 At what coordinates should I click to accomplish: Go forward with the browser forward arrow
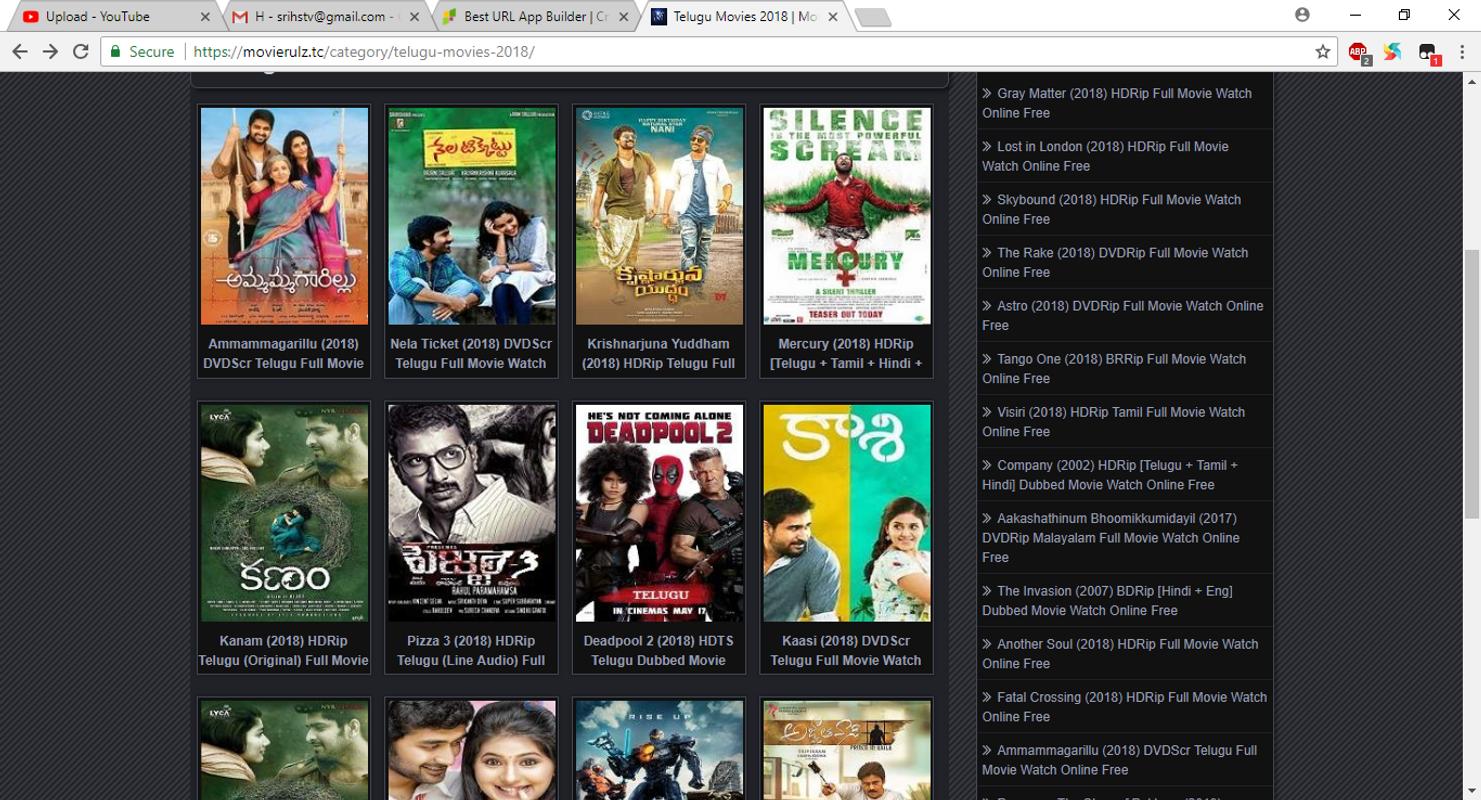(50, 52)
